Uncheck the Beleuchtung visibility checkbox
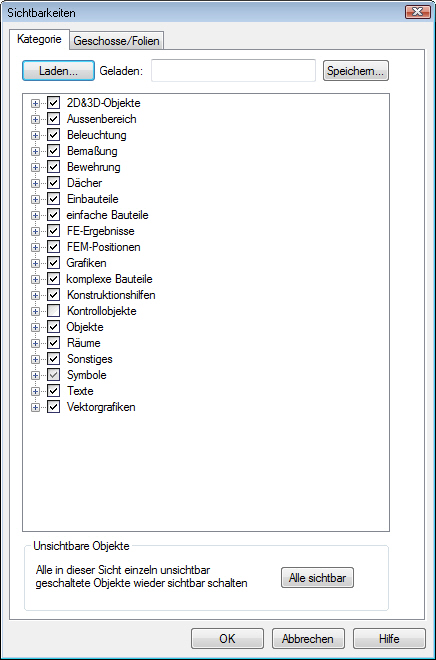Image resolution: width=436 pixels, height=660 pixels. pos(53,135)
